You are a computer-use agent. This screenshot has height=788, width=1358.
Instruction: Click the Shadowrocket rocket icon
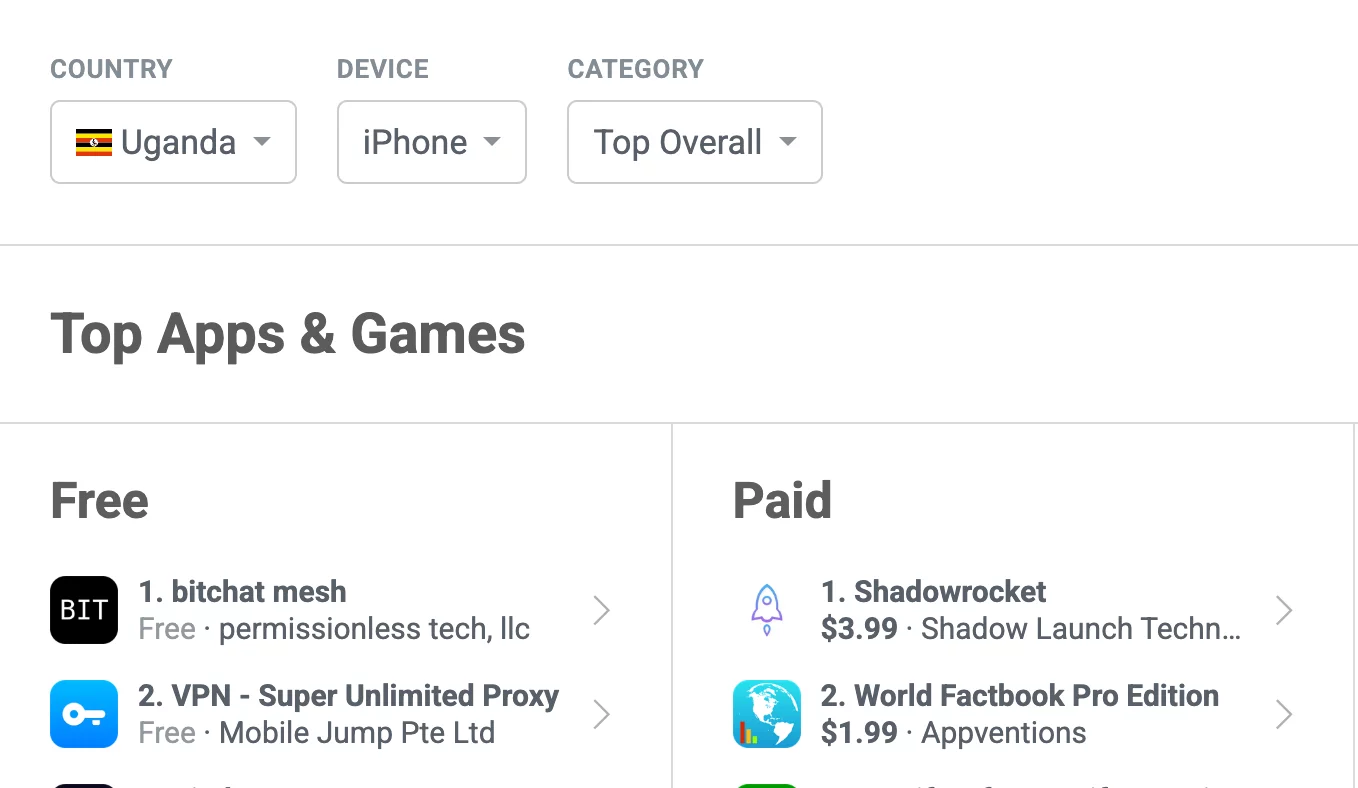(767, 610)
